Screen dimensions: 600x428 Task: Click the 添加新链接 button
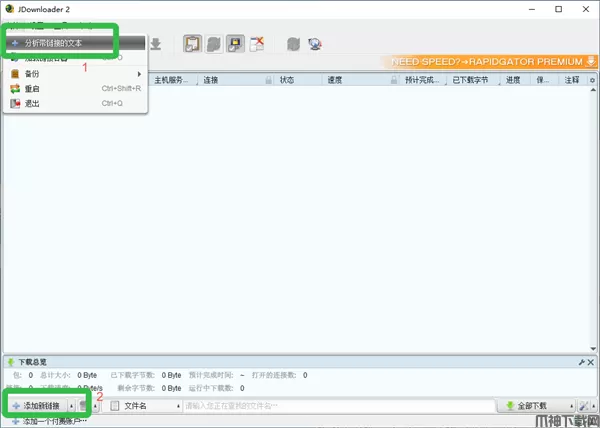click(x=38, y=406)
